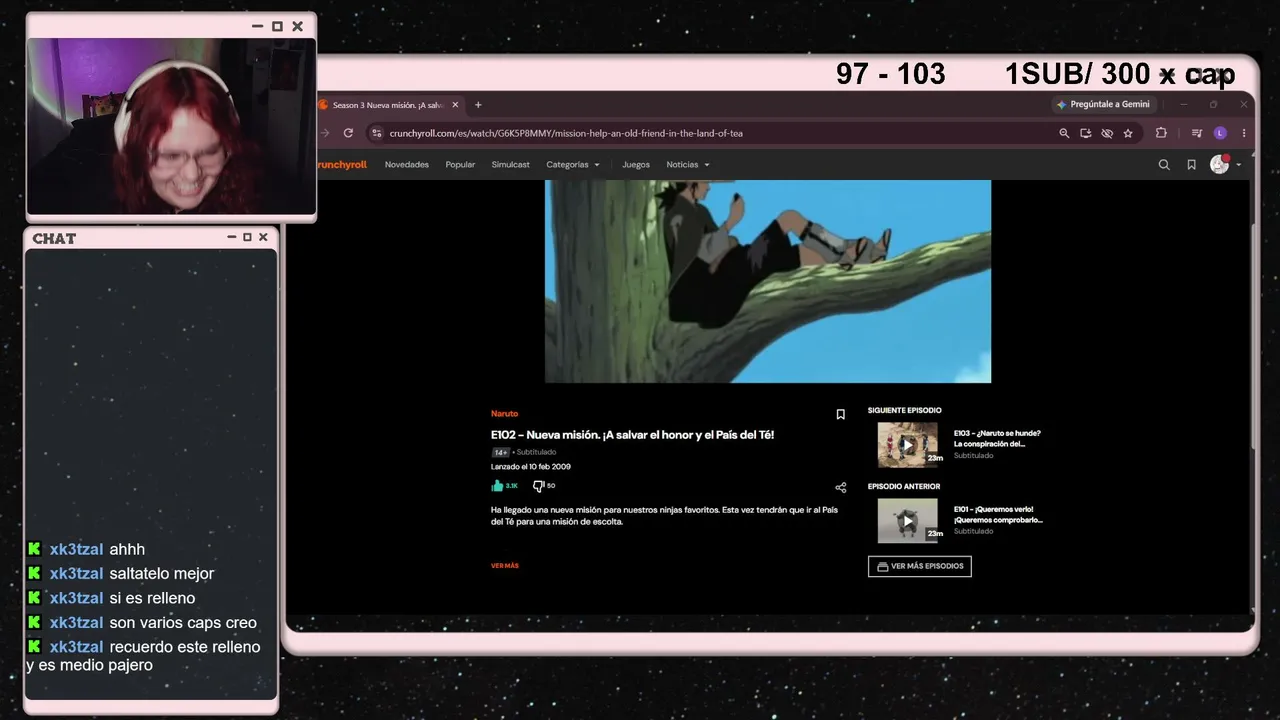
Task: Click chat message 'si es relleno'
Action: click(x=152, y=598)
